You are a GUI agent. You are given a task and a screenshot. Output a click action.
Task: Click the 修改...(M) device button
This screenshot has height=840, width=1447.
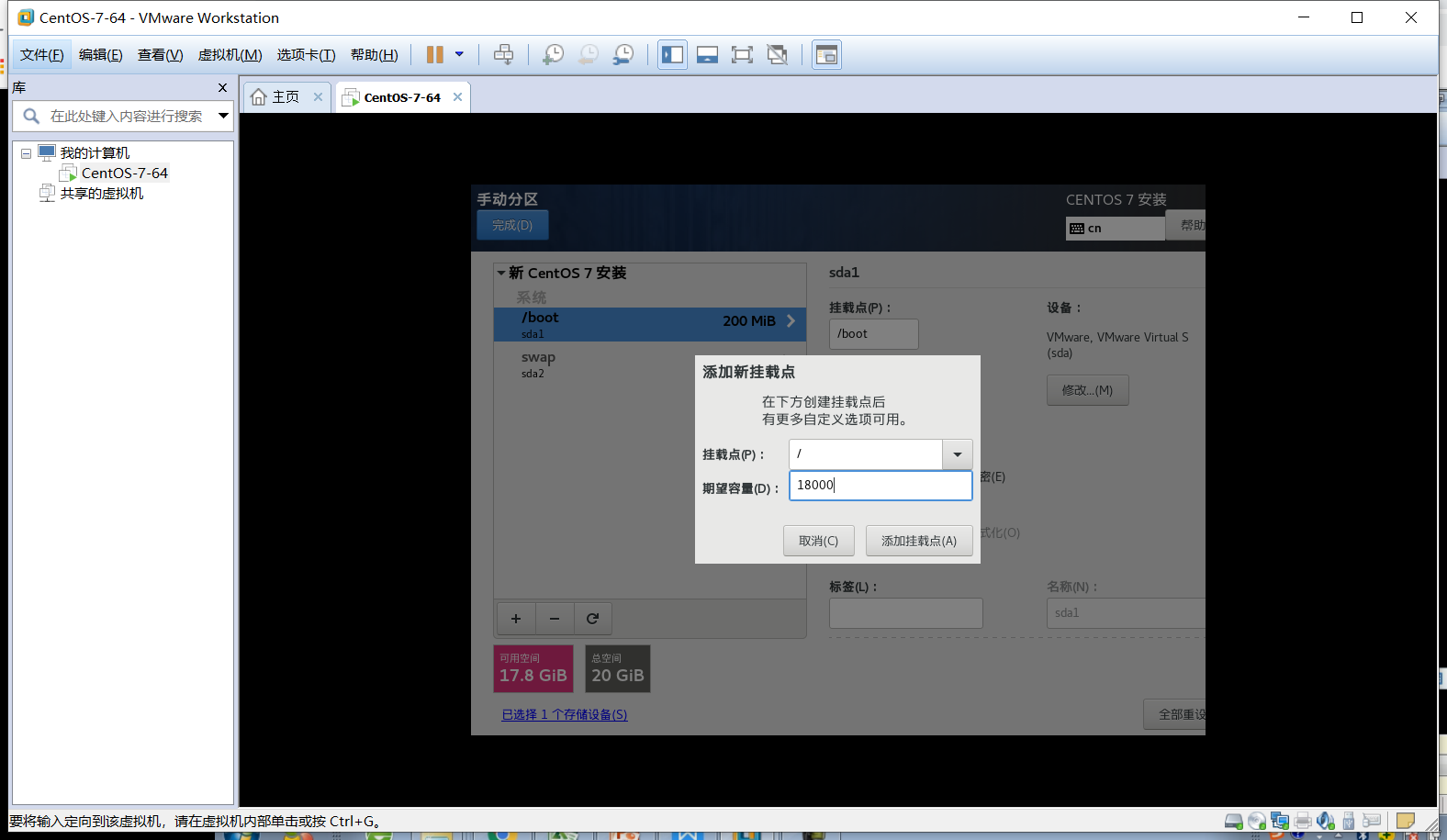(x=1087, y=390)
